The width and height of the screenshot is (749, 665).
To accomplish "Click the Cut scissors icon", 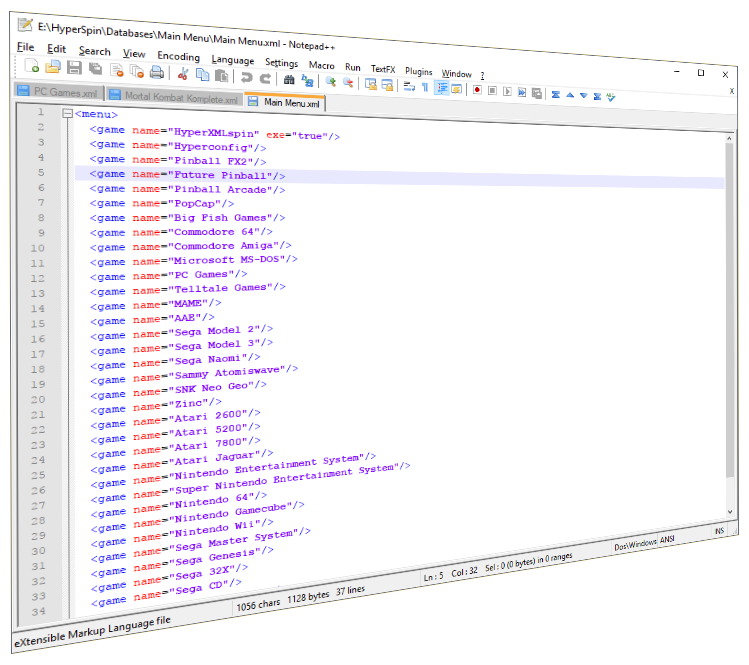I will click(183, 74).
